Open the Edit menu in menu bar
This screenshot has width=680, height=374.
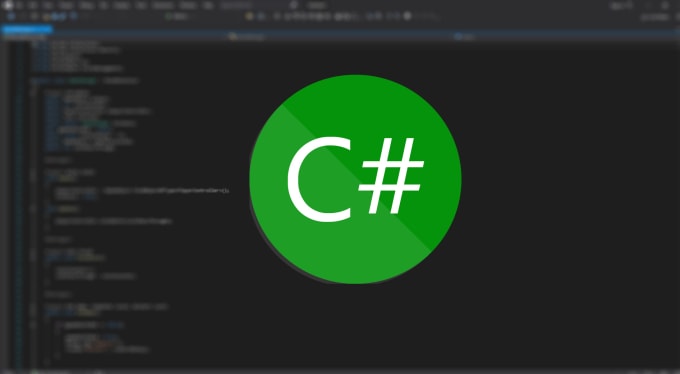click(34, 6)
